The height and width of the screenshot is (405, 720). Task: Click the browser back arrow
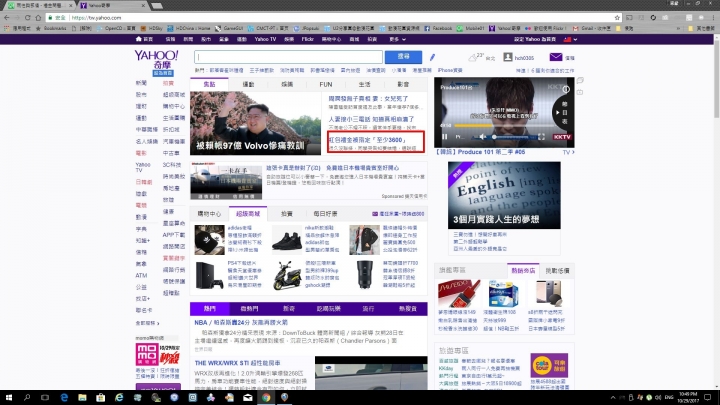coord(6,17)
